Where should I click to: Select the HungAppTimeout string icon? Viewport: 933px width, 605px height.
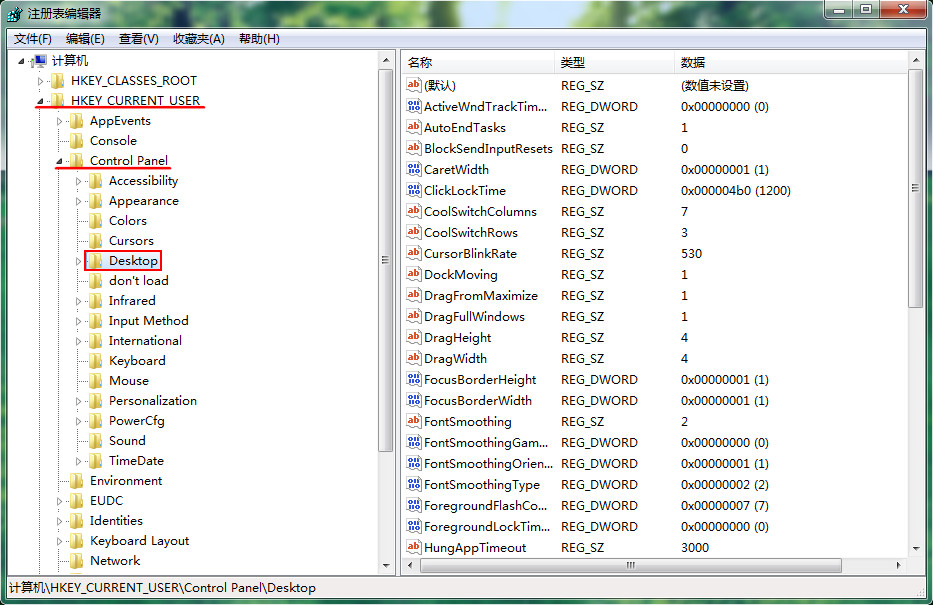coord(414,547)
